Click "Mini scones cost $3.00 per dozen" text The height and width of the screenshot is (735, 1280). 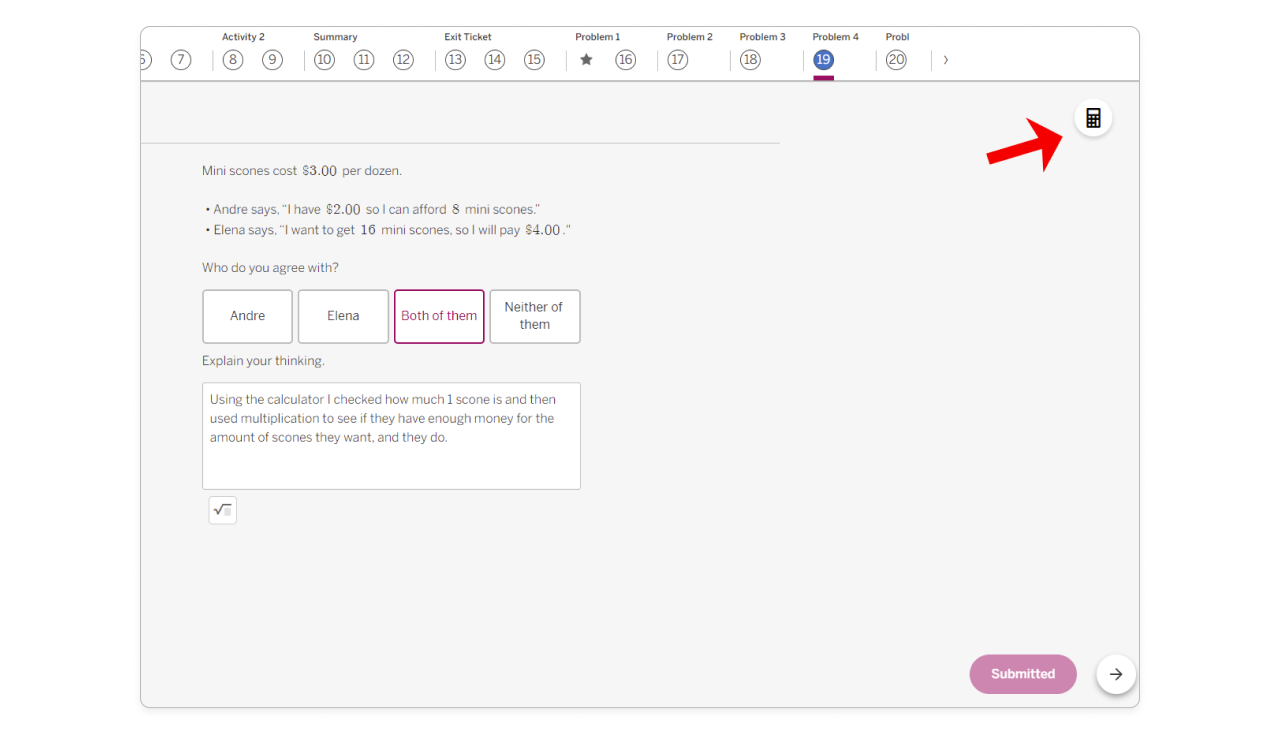(x=302, y=171)
